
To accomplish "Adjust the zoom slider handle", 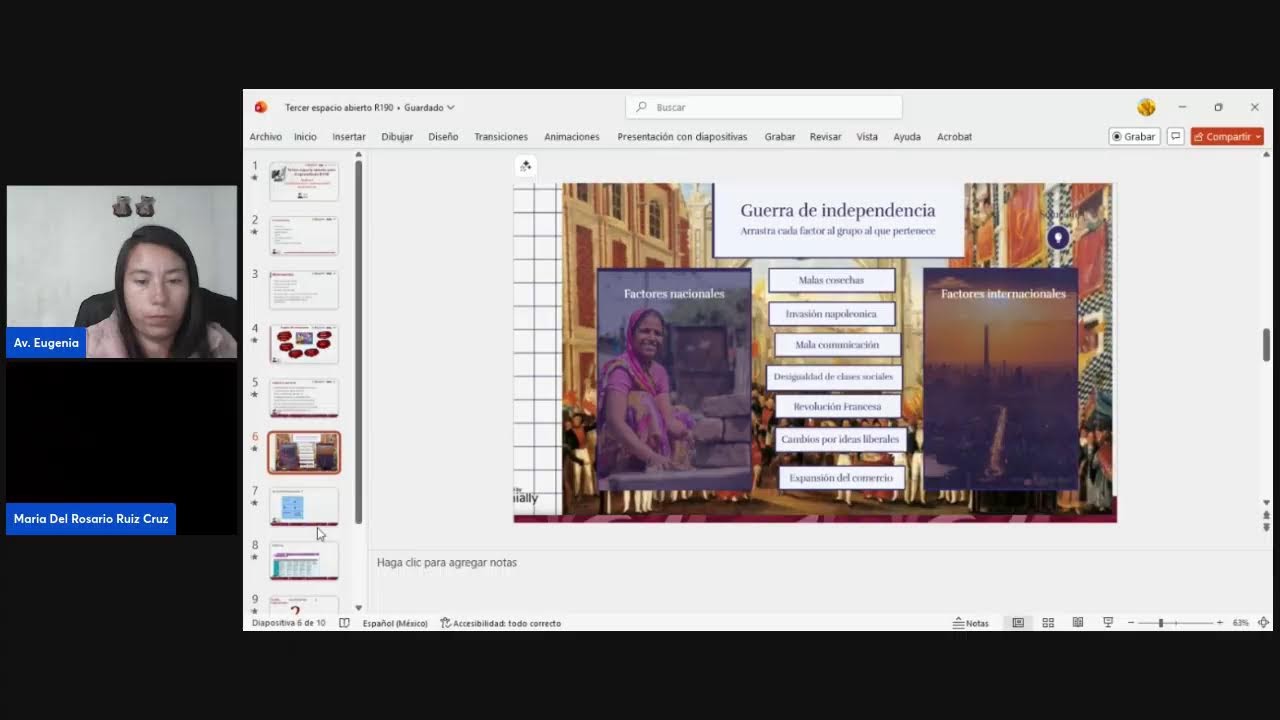I will 1161,622.
